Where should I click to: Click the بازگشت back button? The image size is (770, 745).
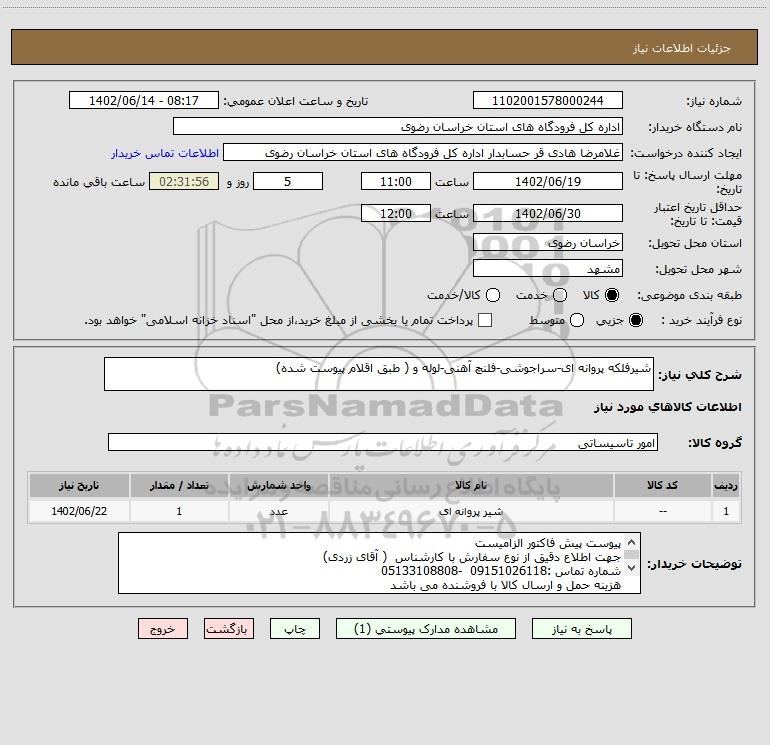tap(229, 629)
